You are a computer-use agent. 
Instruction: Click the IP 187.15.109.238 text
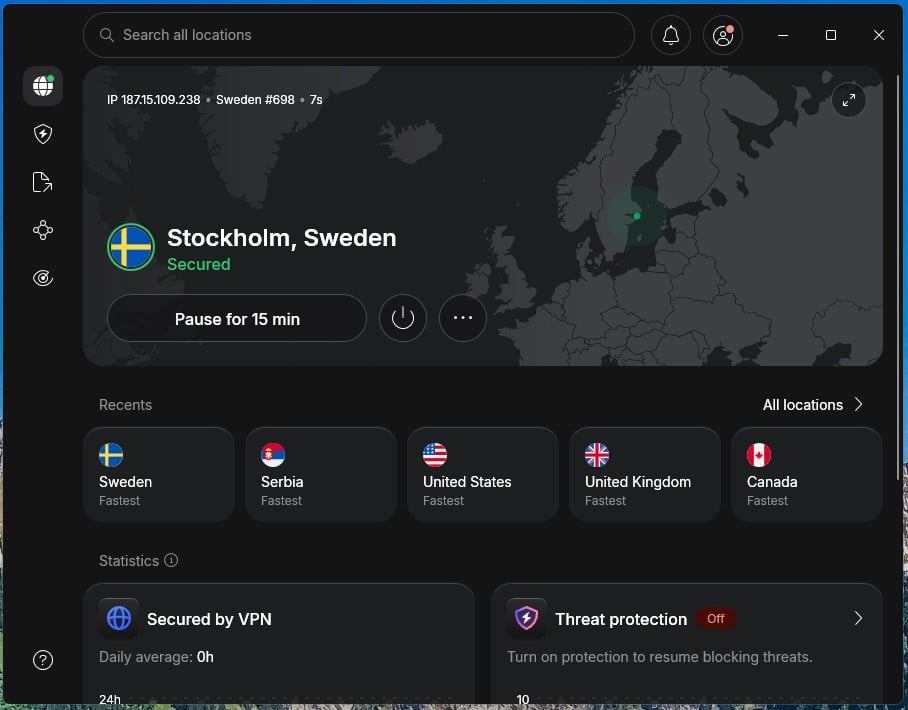point(153,100)
